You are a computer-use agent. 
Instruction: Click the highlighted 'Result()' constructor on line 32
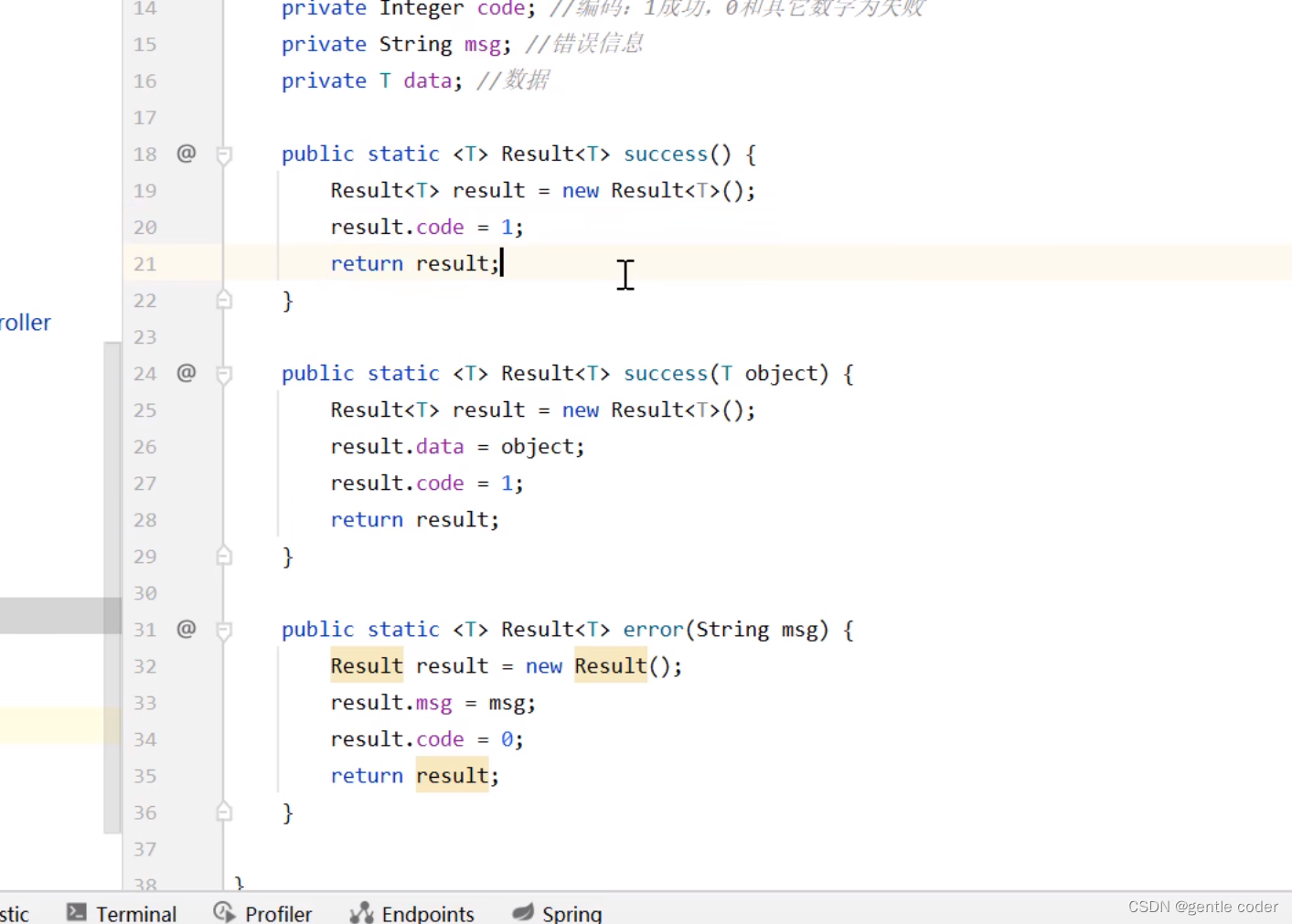pyautogui.click(x=611, y=665)
